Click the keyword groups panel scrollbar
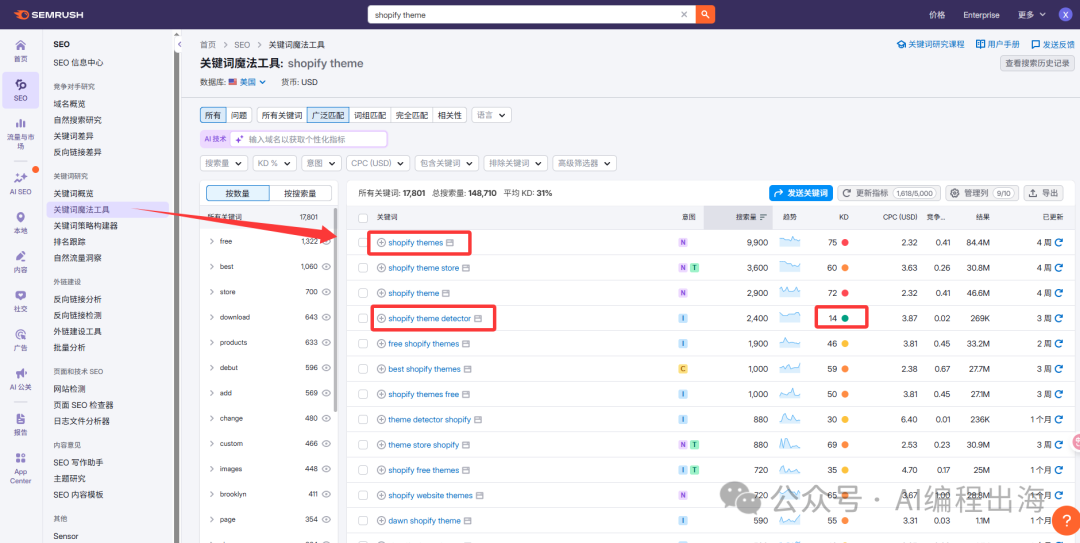This screenshot has height=543, width=1080. point(335,310)
